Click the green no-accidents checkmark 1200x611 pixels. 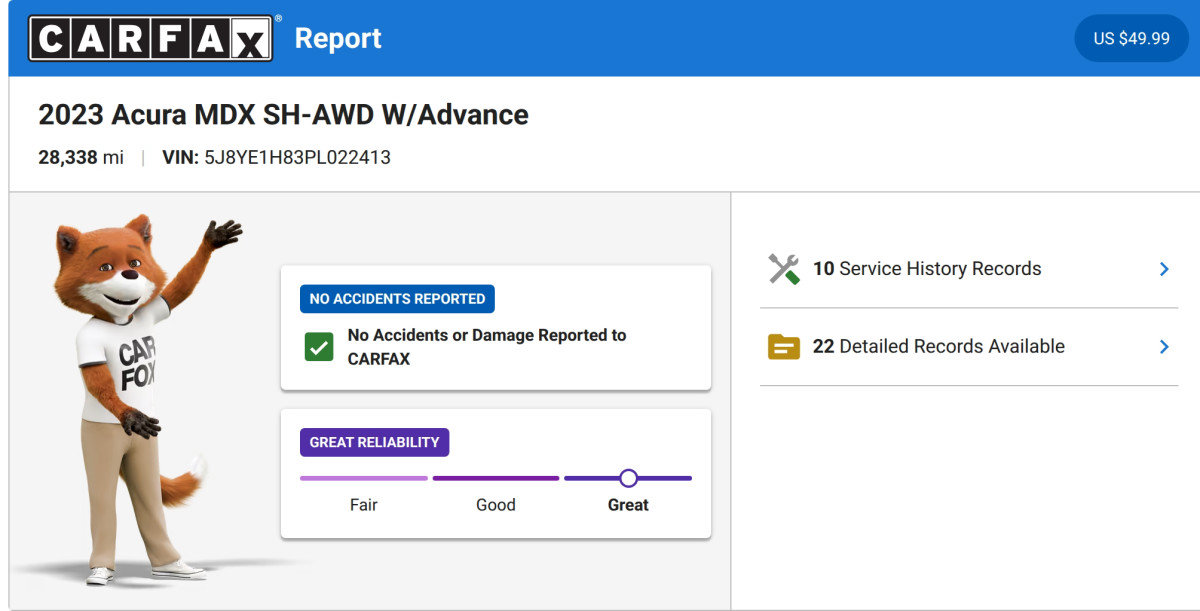[319, 347]
